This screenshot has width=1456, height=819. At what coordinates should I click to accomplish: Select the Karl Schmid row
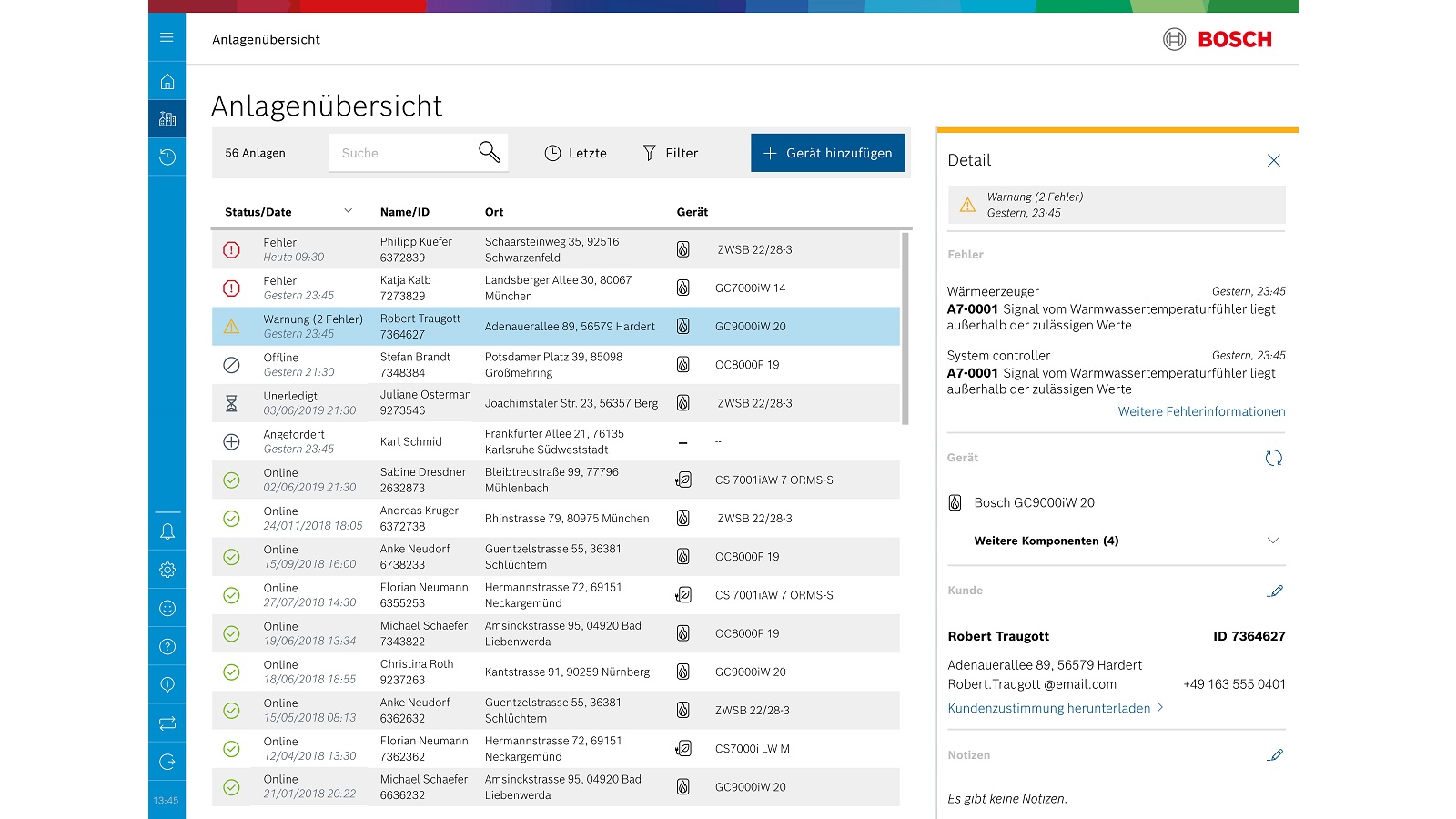coord(556,441)
